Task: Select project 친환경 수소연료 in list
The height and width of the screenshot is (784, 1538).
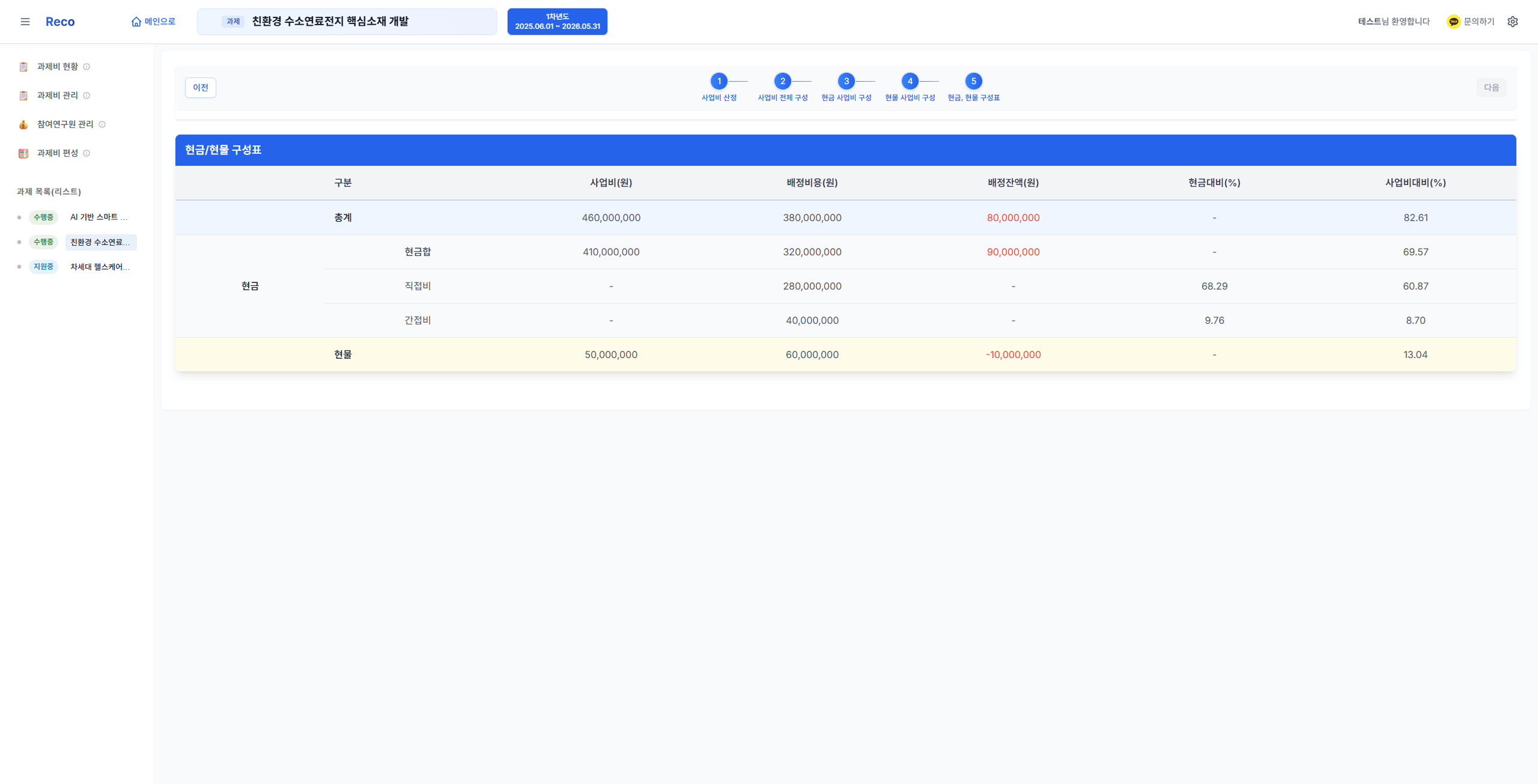Action: pos(101,242)
